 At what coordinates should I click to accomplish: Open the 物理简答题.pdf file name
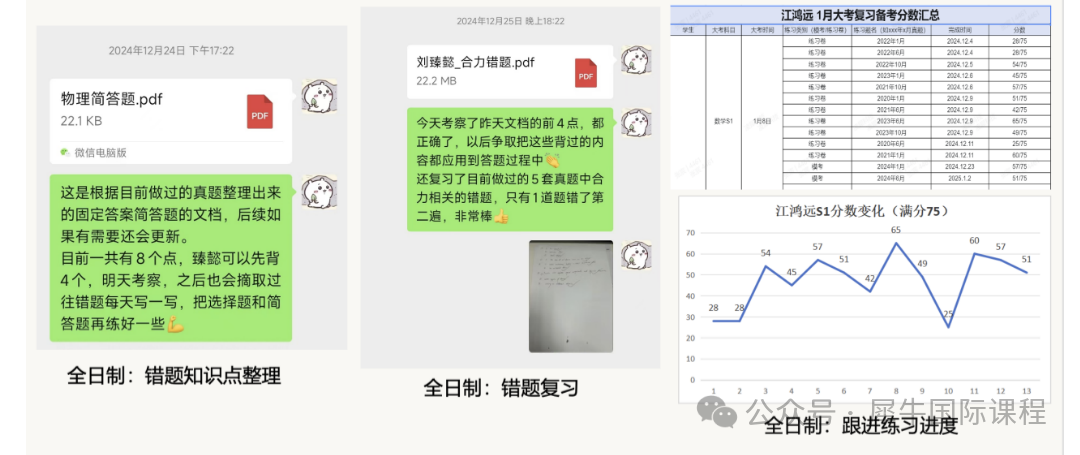pos(112,99)
